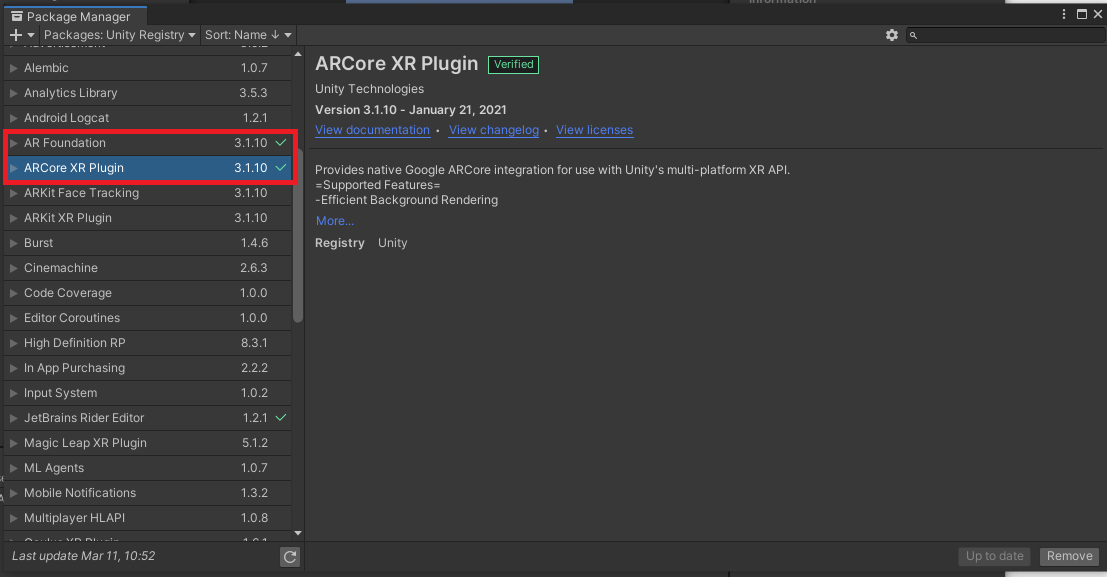Image resolution: width=1107 pixels, height=577 pixels.
Task: Select the Multiplayer HLAPI package
Action: click(148, 518)
